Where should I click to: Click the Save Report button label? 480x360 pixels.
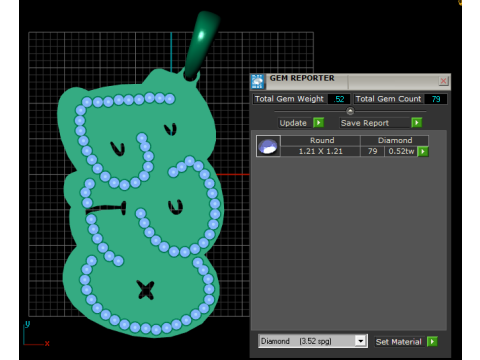pyautogui.click(x=365, y=123)
